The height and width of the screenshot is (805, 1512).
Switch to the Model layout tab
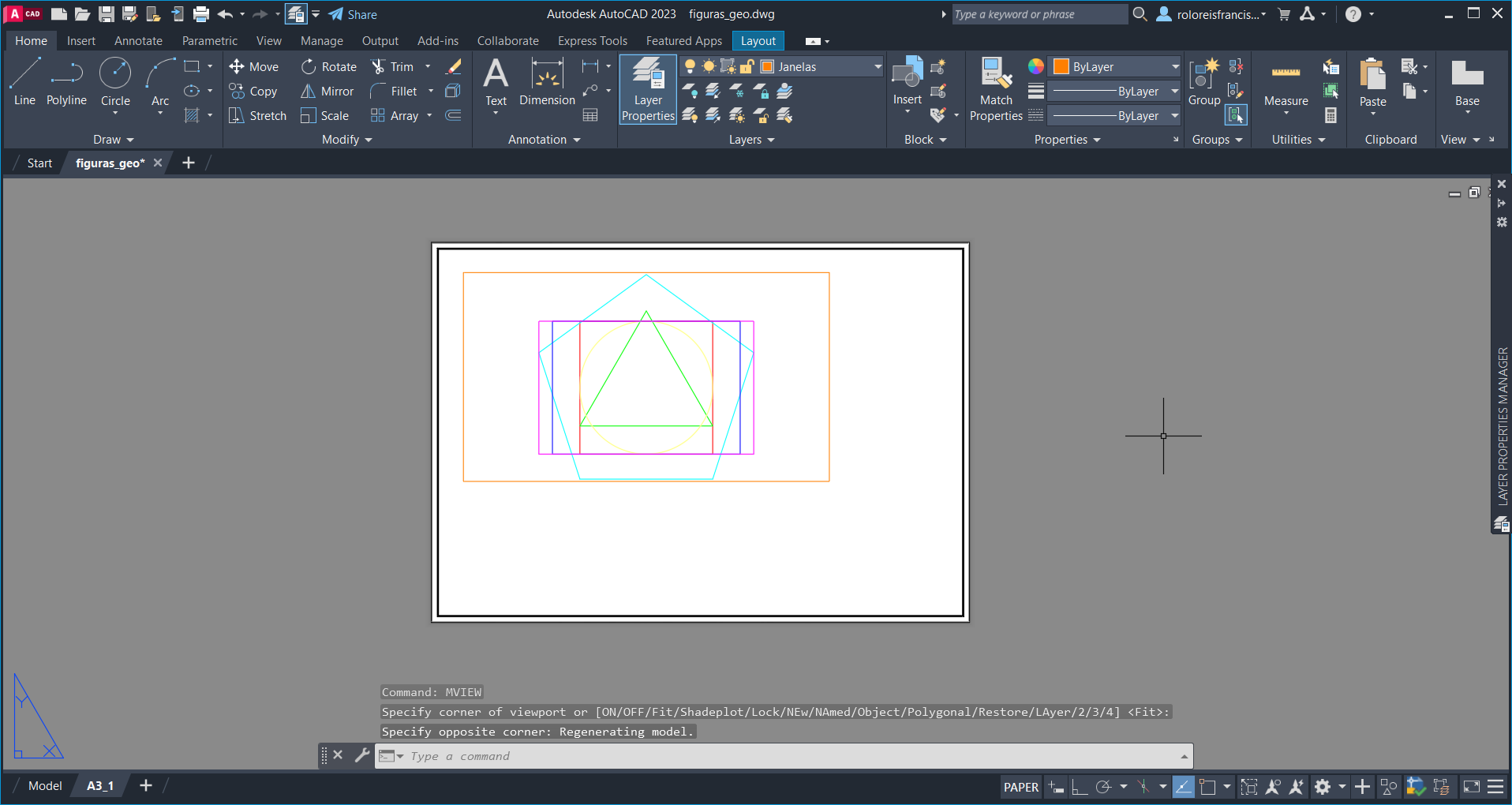pyautogui.click(x=45, y=786)
